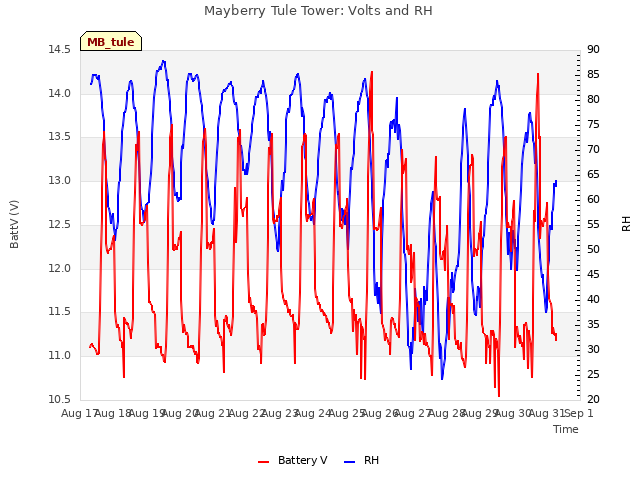Click the 55 right axis value

pyautogui.click(x=593, y=224)
